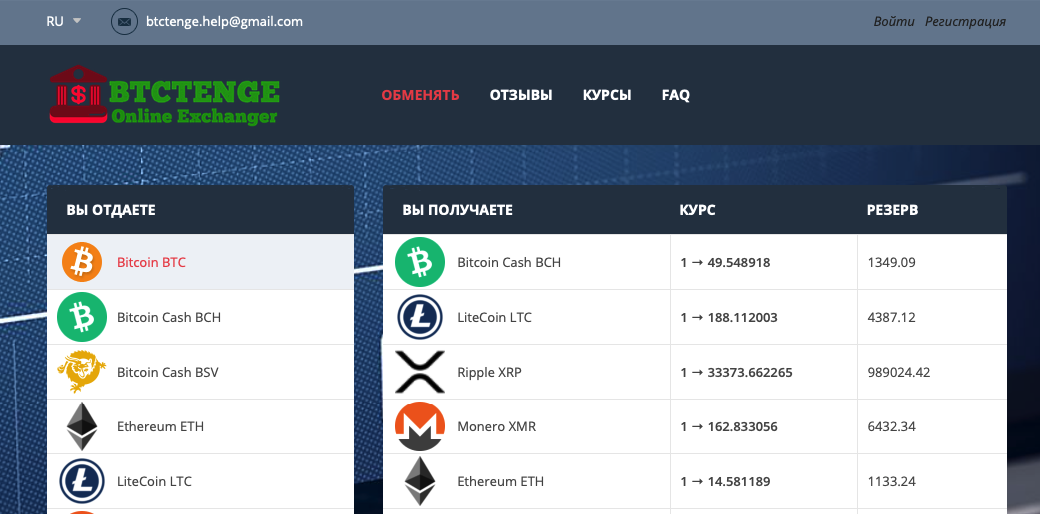Choose Ethereum ETH in receive table
The width and height of the screenshot is (1040, 514).
tap(500, 482)
